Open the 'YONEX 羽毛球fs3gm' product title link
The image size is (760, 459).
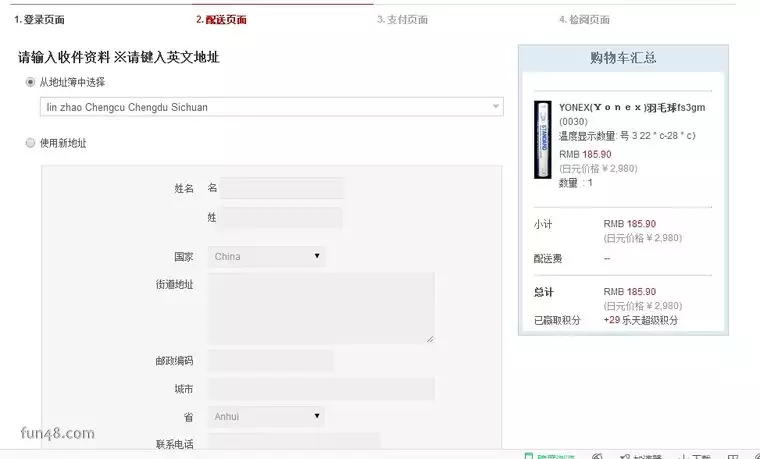pyautogui.click(x=632, y=108)
